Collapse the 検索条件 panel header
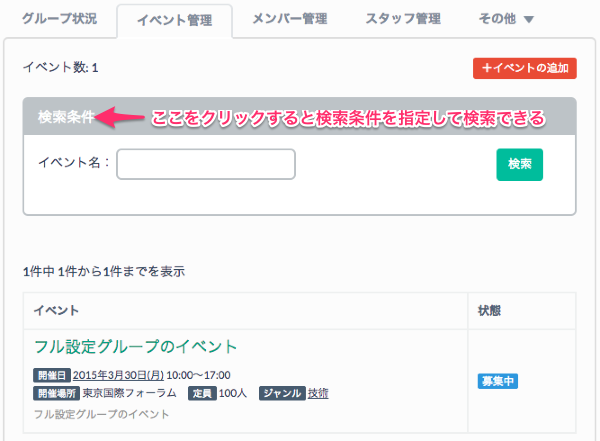This screenshot has height=441, width=600. pyautogui.click(x=66, y=118)
